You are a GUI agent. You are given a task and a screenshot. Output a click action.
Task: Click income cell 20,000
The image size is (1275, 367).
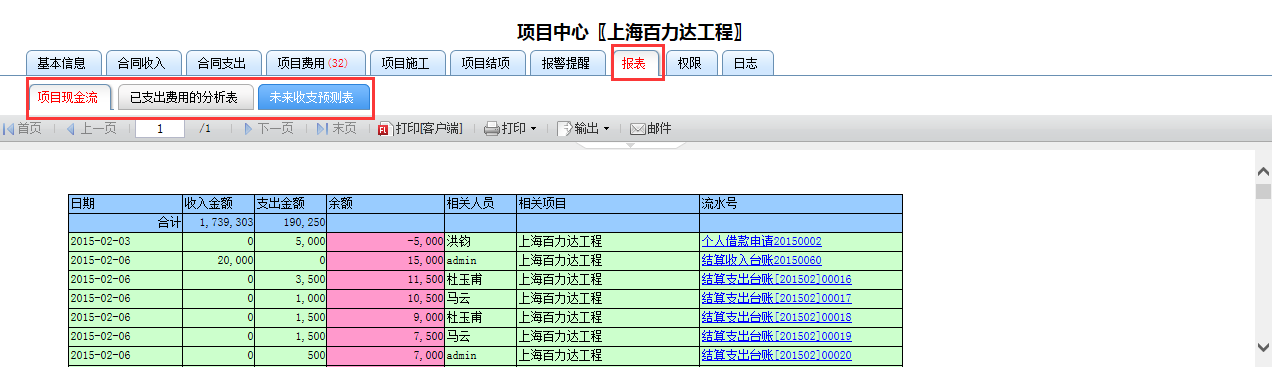click(218, 260)
